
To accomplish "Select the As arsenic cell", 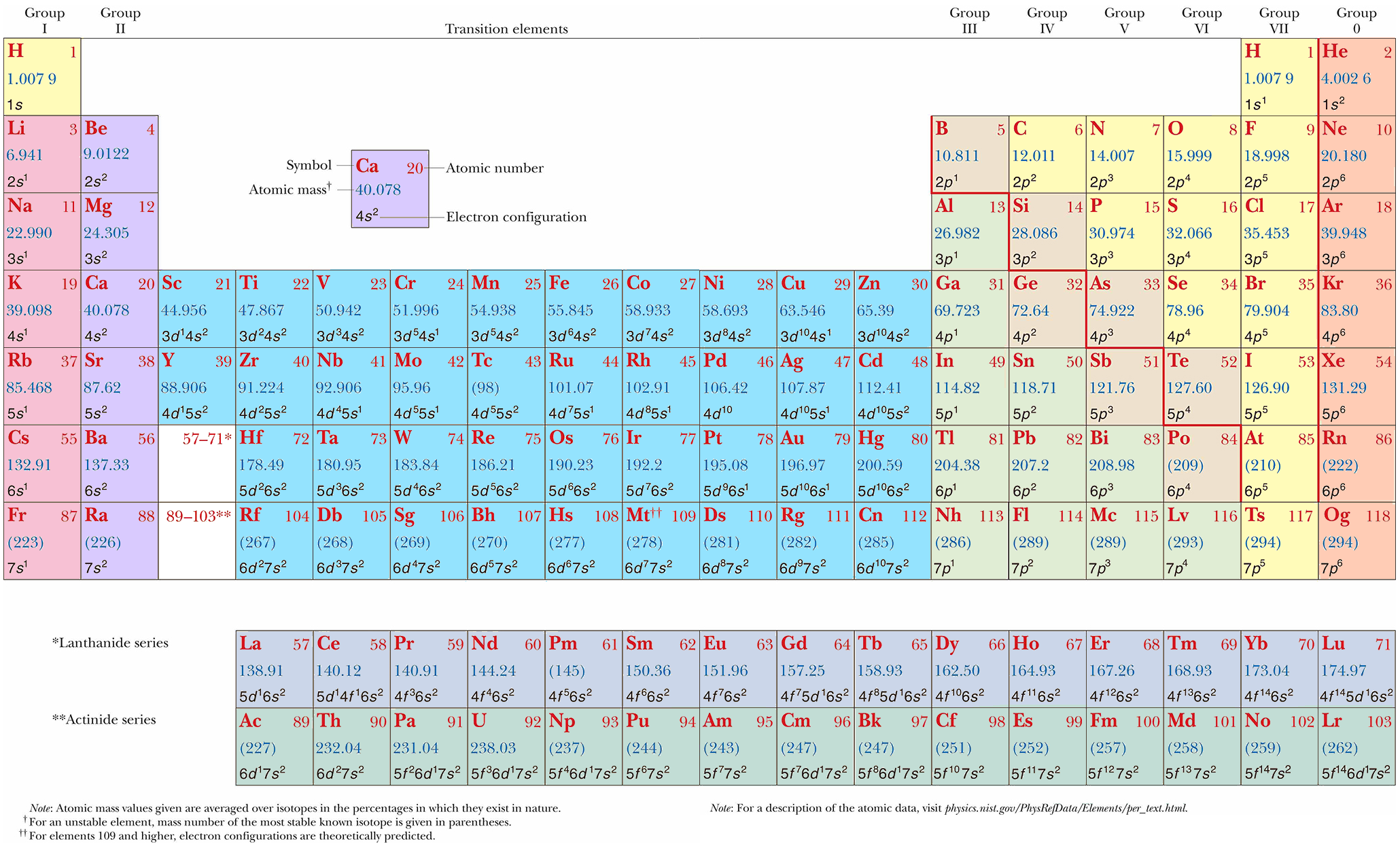I will (1125, 309).
